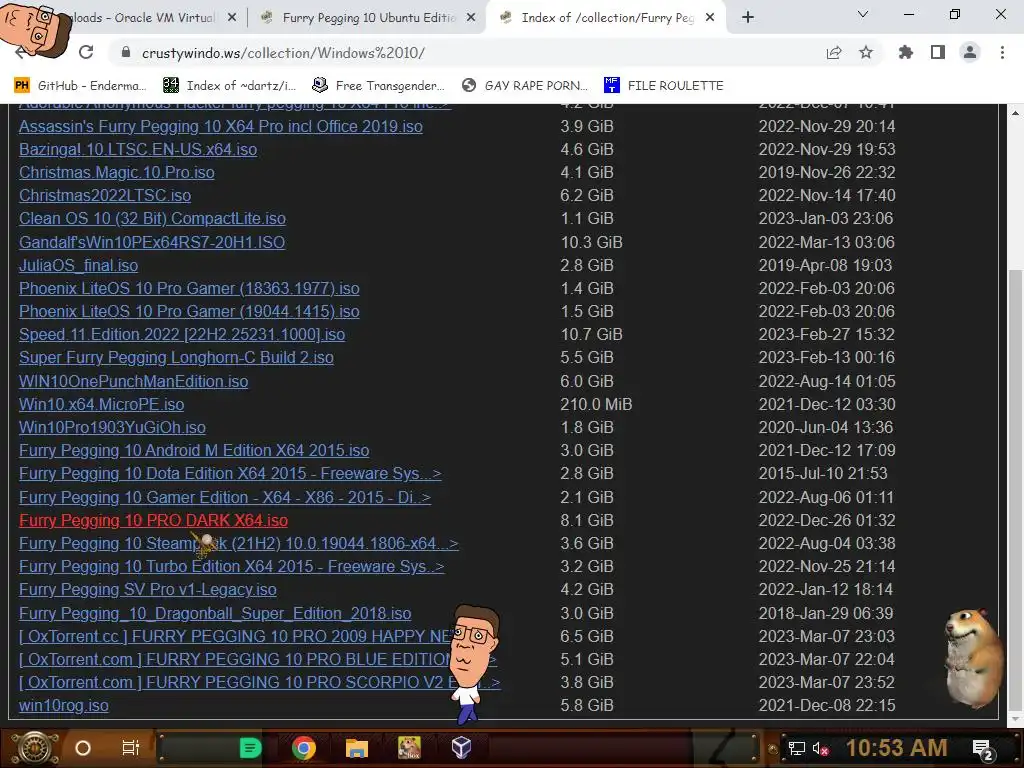Bookmark this tab with the star icon
Viewport: 1024px width, 768px height.
866,52
